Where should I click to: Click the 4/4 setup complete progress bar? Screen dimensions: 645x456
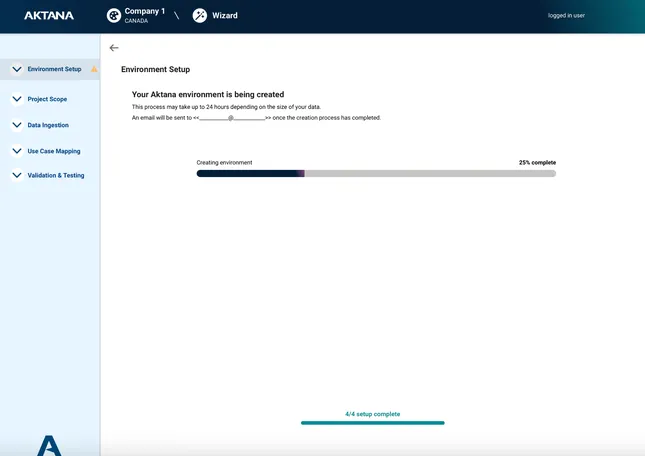(x=373, y=423)
